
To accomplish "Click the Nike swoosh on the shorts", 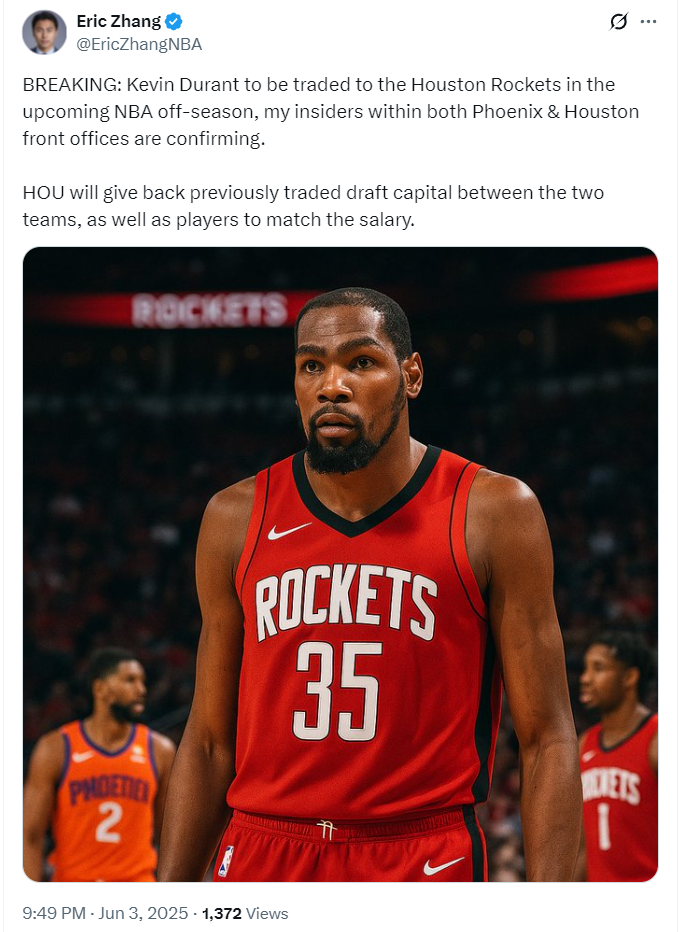I will pos(443,866).
